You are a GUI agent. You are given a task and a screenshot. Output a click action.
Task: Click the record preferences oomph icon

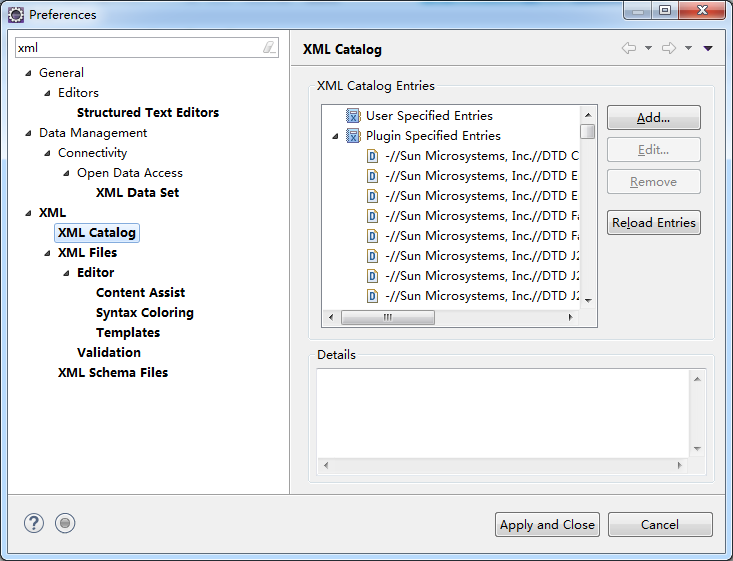point(65,523)
